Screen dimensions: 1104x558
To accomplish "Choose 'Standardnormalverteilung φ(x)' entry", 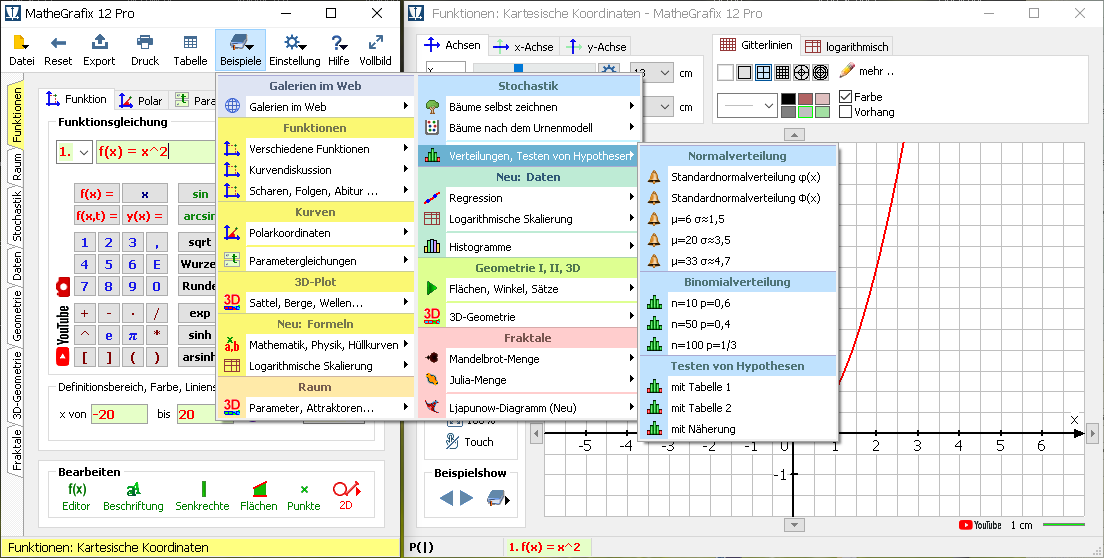I will [738, 177].
